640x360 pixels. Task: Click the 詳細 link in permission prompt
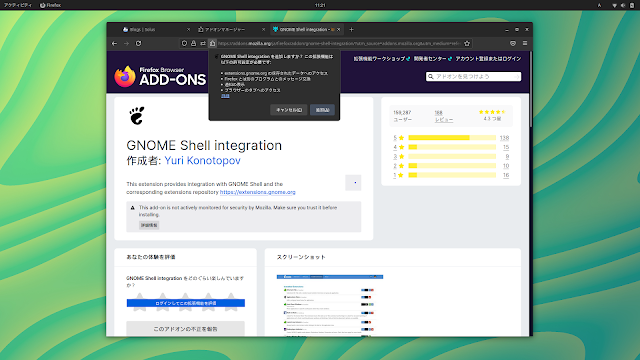click(225, 96)
